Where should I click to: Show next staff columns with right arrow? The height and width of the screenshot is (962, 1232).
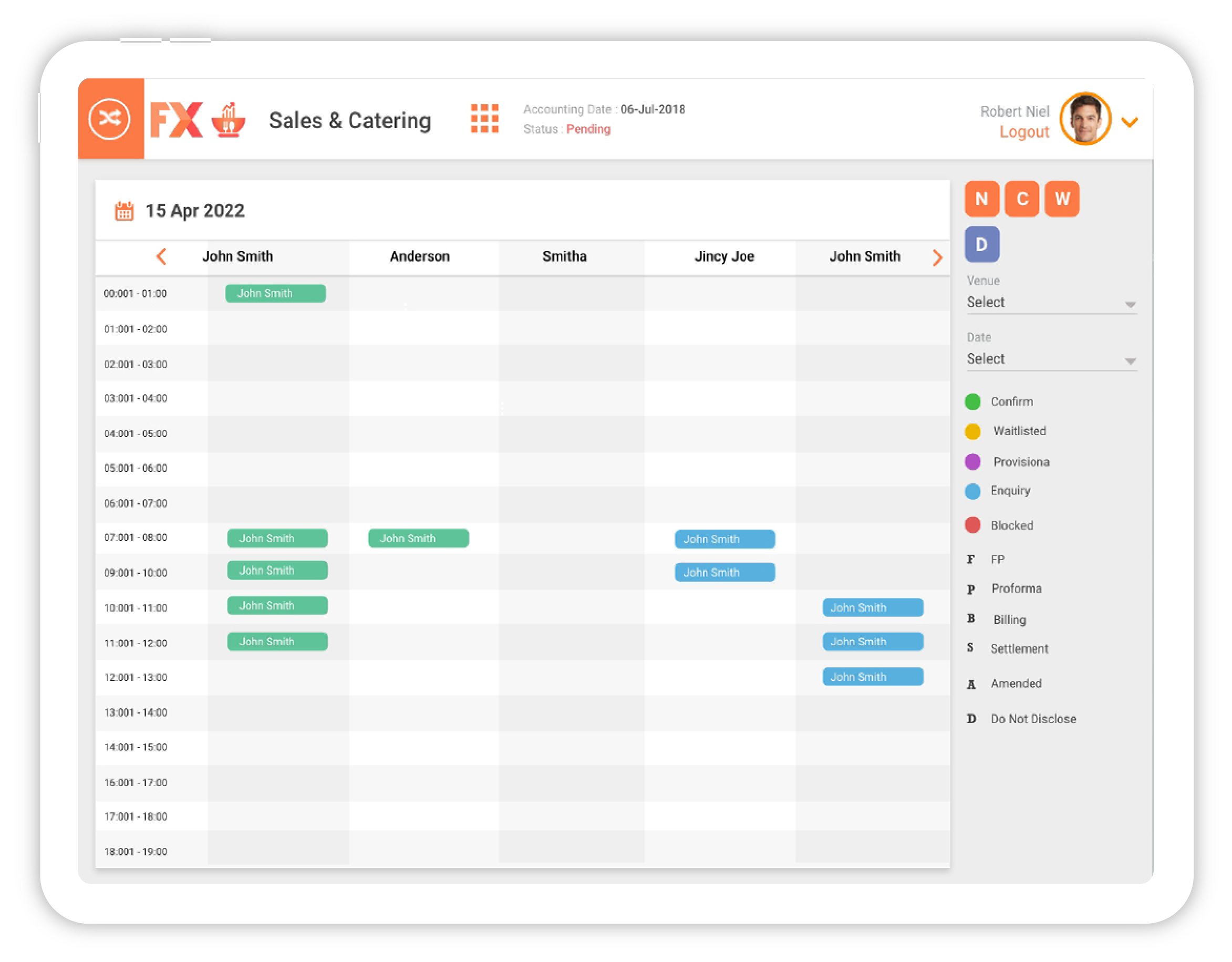click(937, 258)
